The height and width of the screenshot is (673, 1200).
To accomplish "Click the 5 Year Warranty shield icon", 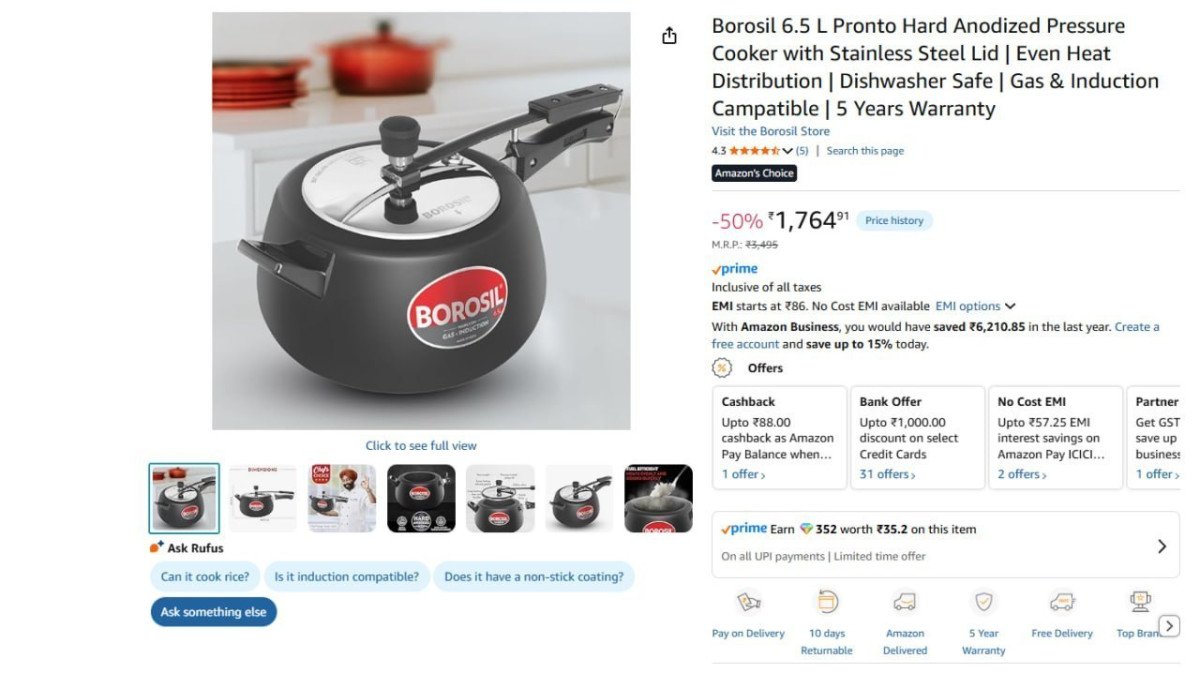I will click(x=984, y=602).
